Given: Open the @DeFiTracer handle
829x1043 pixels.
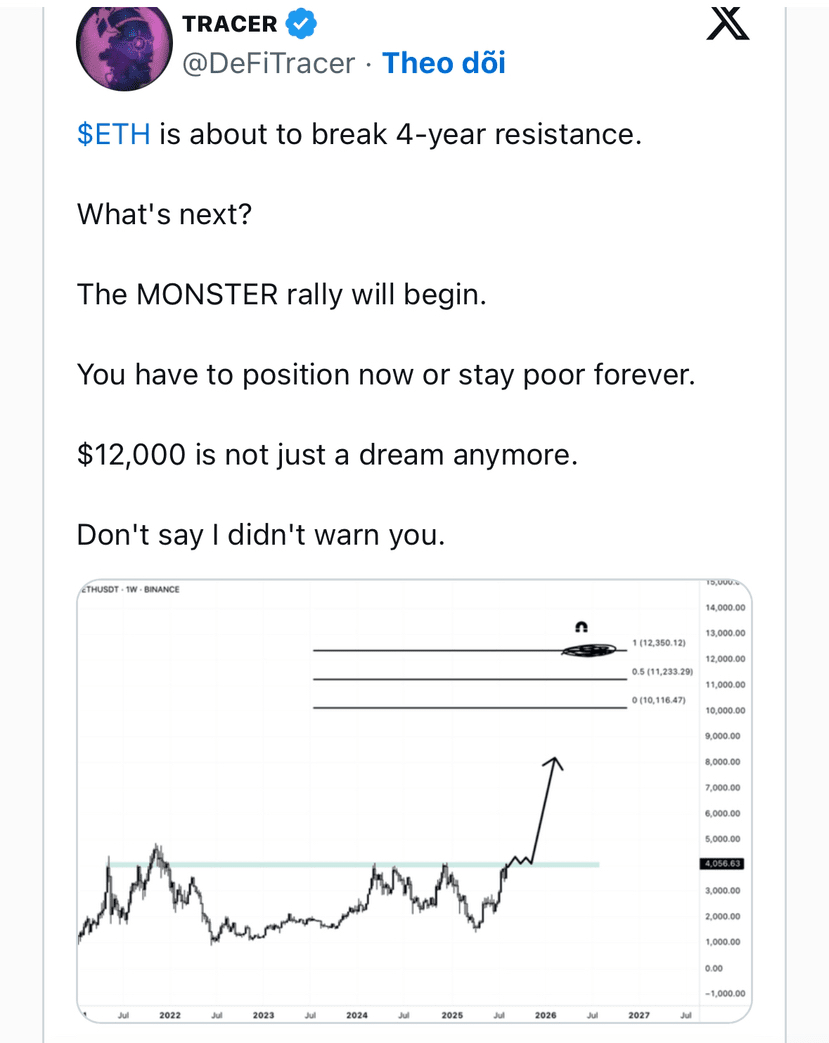Looking at the screenshot, I should (269, 64).
